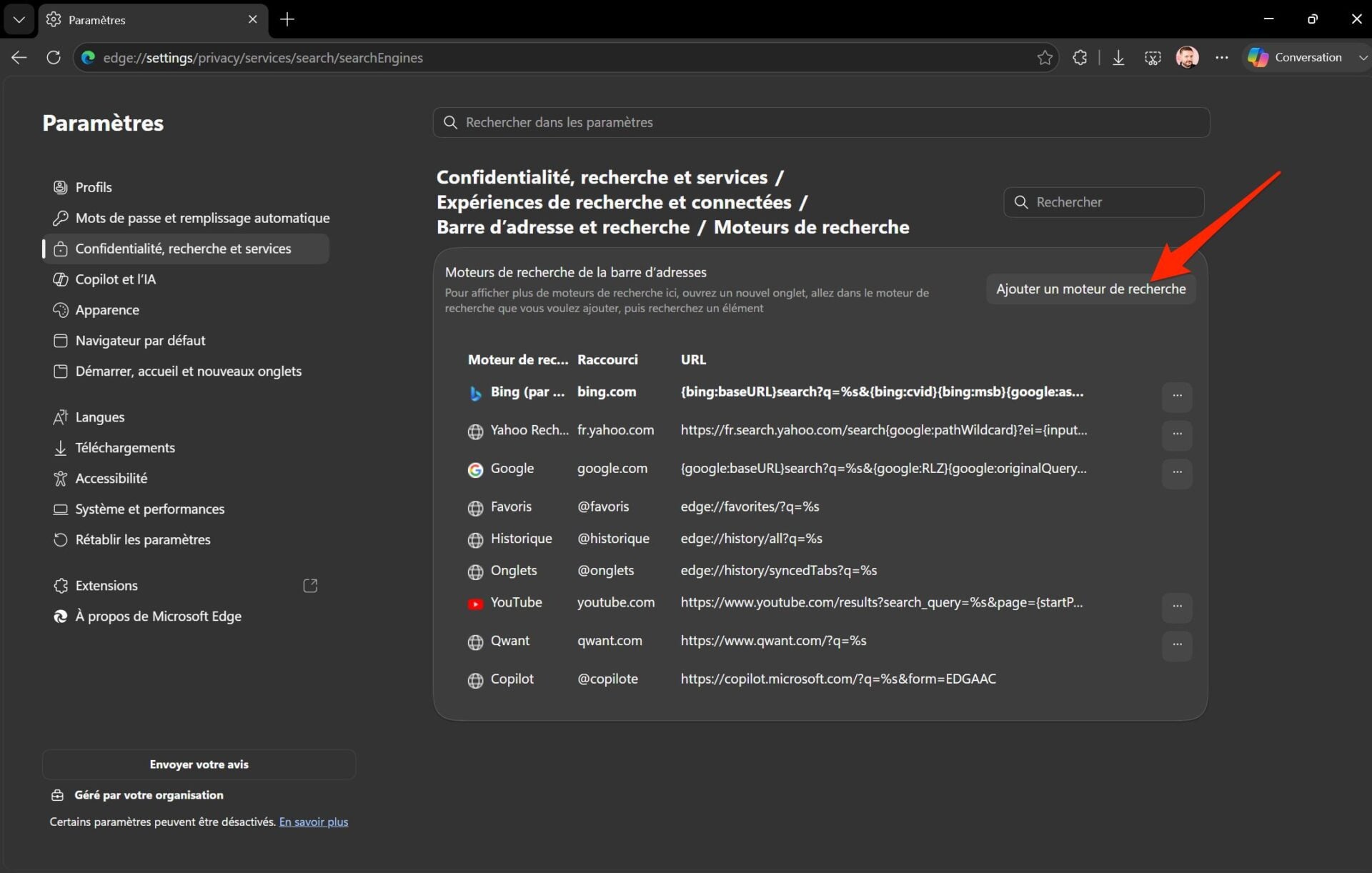Open a new tab with plus icon
1372x873 pixels.
(x=287, y=19)
